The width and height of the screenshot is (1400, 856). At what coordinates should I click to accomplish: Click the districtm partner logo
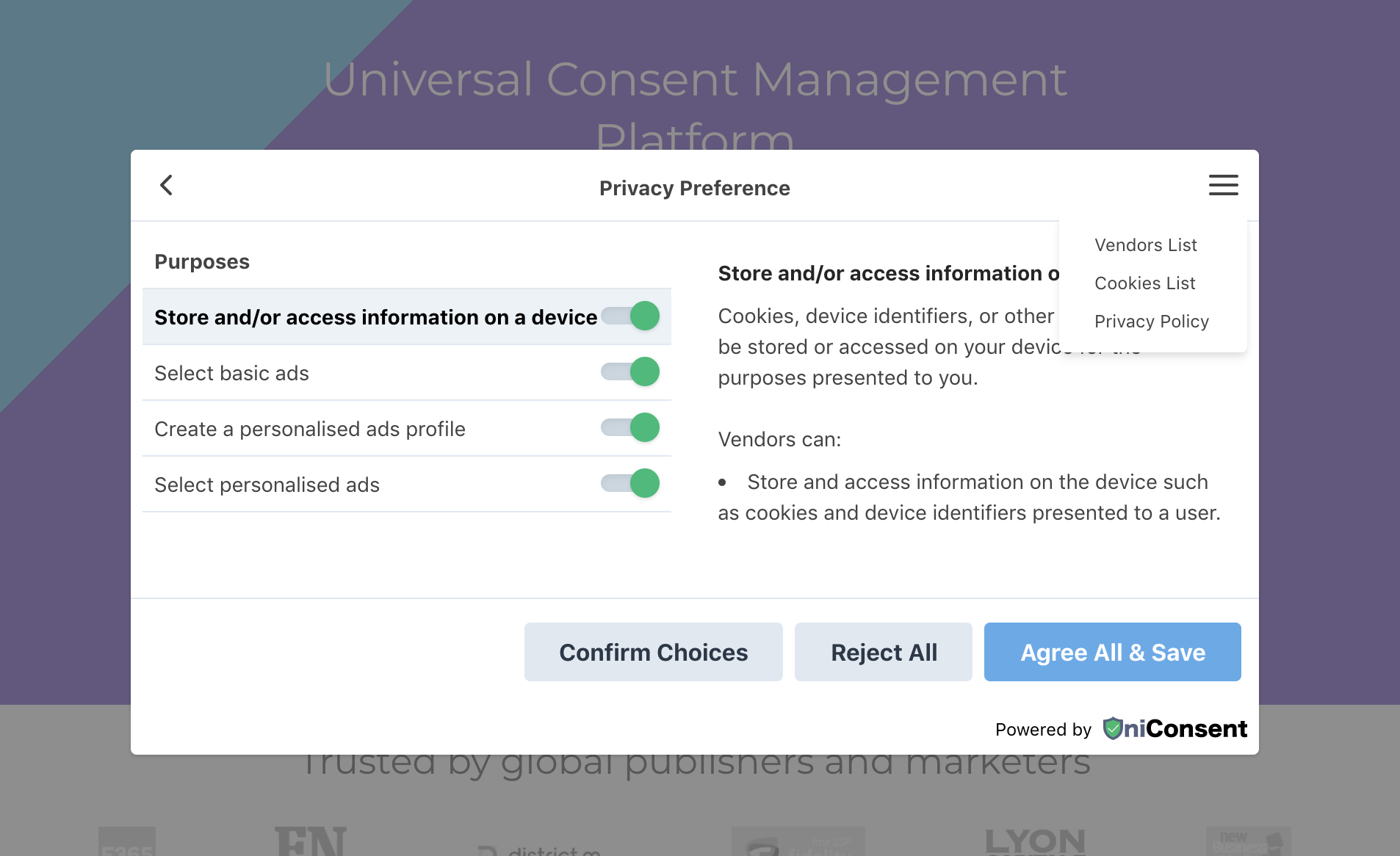(x=540, y=850)
